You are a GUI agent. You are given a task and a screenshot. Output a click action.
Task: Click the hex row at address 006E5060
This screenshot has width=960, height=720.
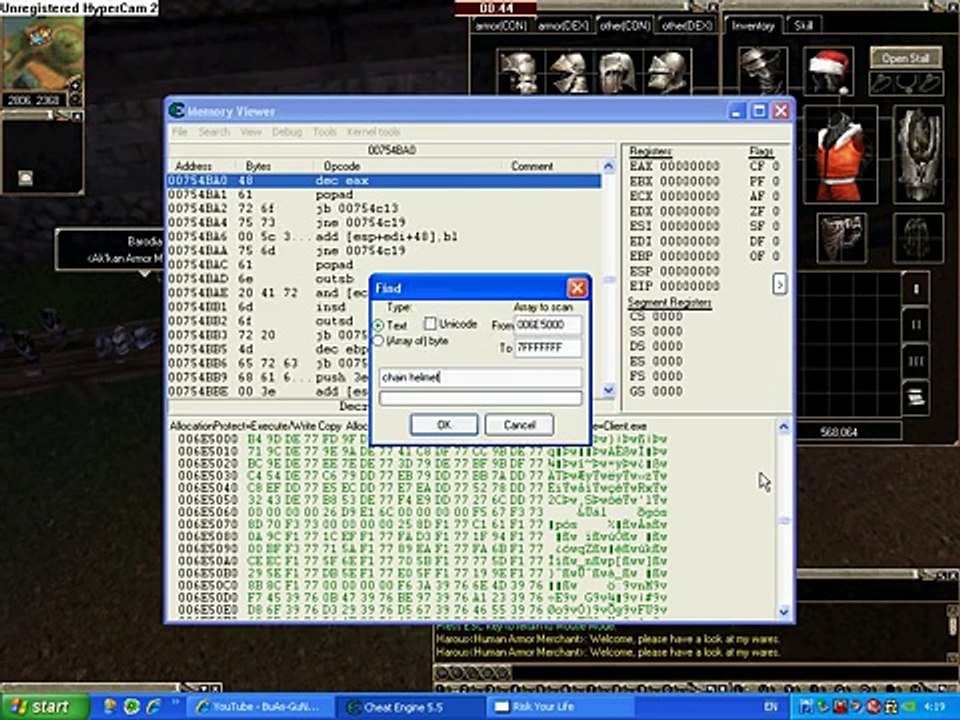[x=422, y=512]
